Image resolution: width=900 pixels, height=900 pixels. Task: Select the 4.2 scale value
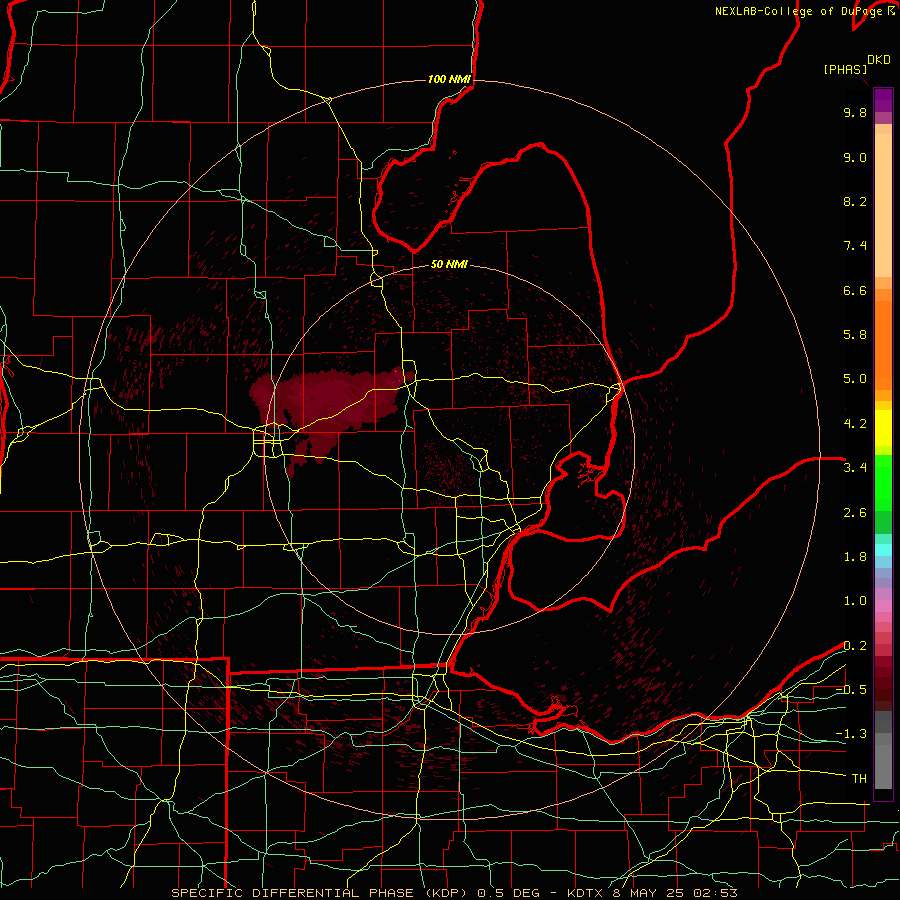tap(855, 424)
